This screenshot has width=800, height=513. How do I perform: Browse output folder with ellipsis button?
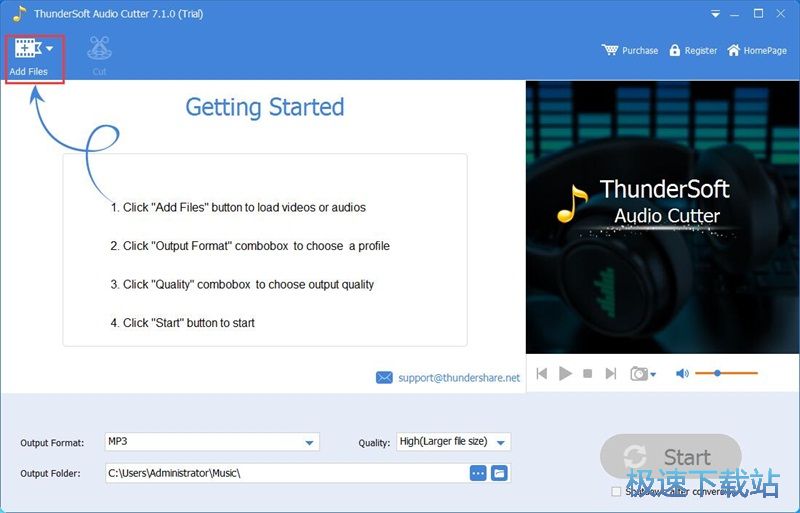(478, 473)
